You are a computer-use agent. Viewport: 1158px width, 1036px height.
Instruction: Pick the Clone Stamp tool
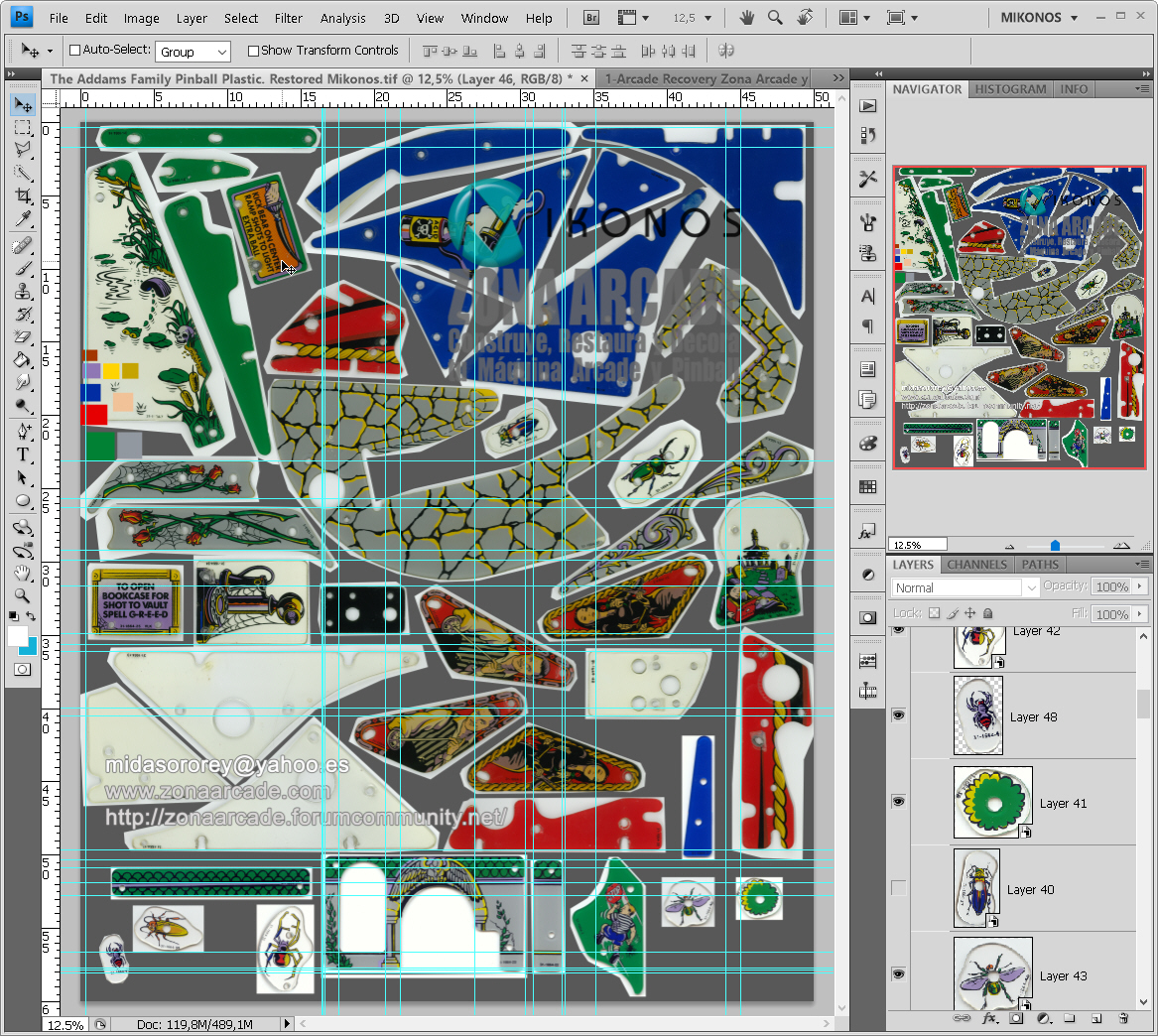[23, 292]
